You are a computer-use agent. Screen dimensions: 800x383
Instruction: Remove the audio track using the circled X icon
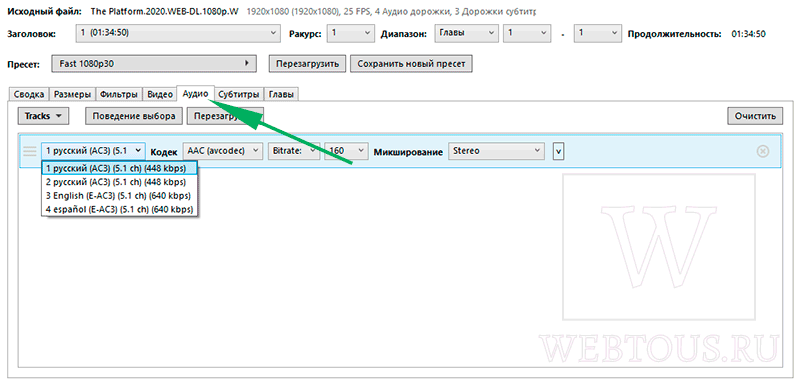tap(762, 151)
